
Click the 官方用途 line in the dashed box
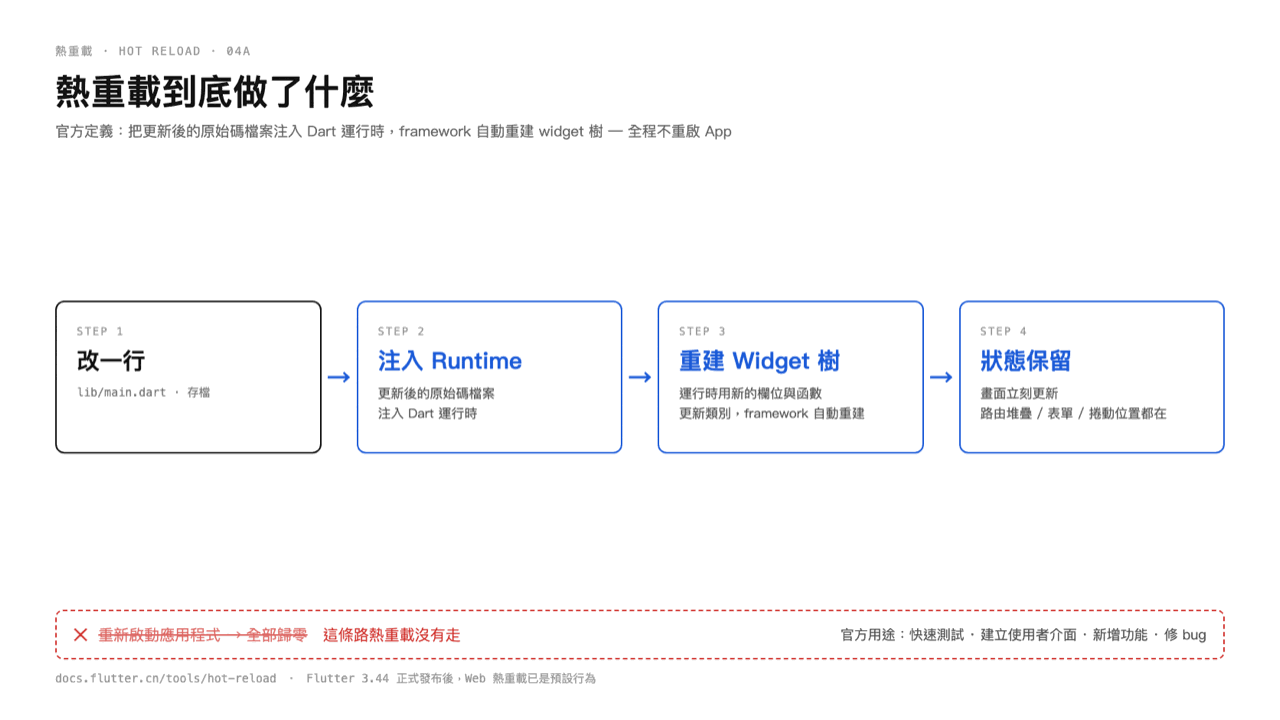point(1023,635)
